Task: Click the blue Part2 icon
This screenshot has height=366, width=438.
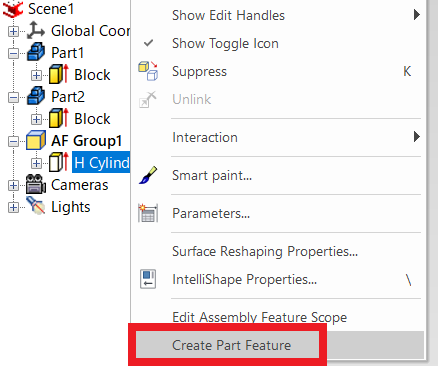Action: click(x=36, y=96)
